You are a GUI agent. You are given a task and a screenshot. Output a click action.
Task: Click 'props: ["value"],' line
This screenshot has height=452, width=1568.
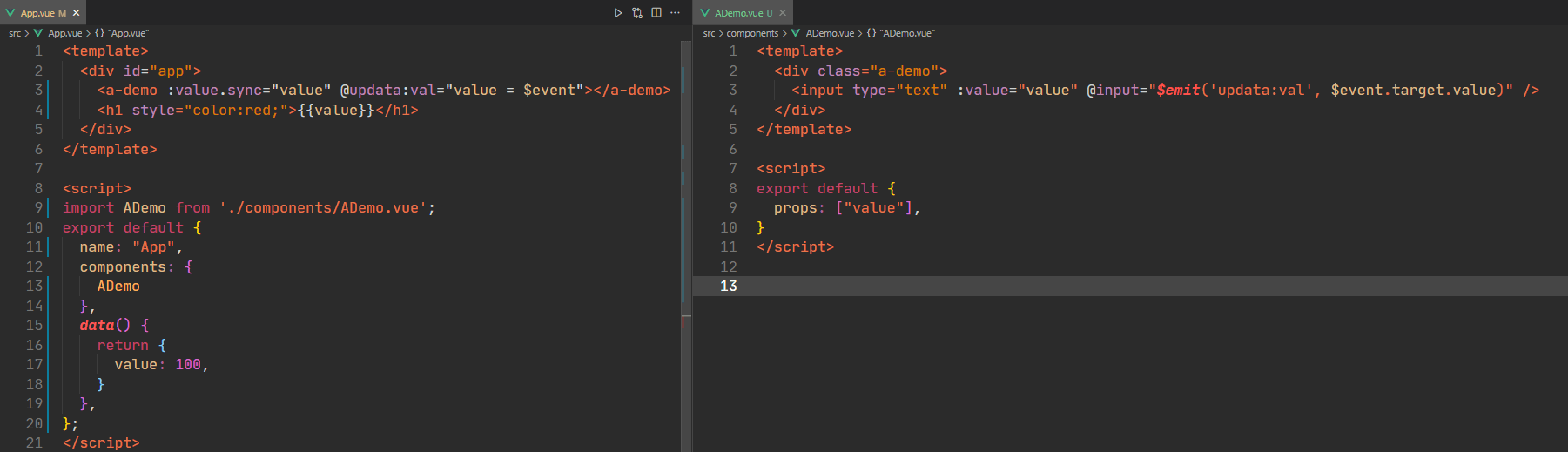[847, 207]
